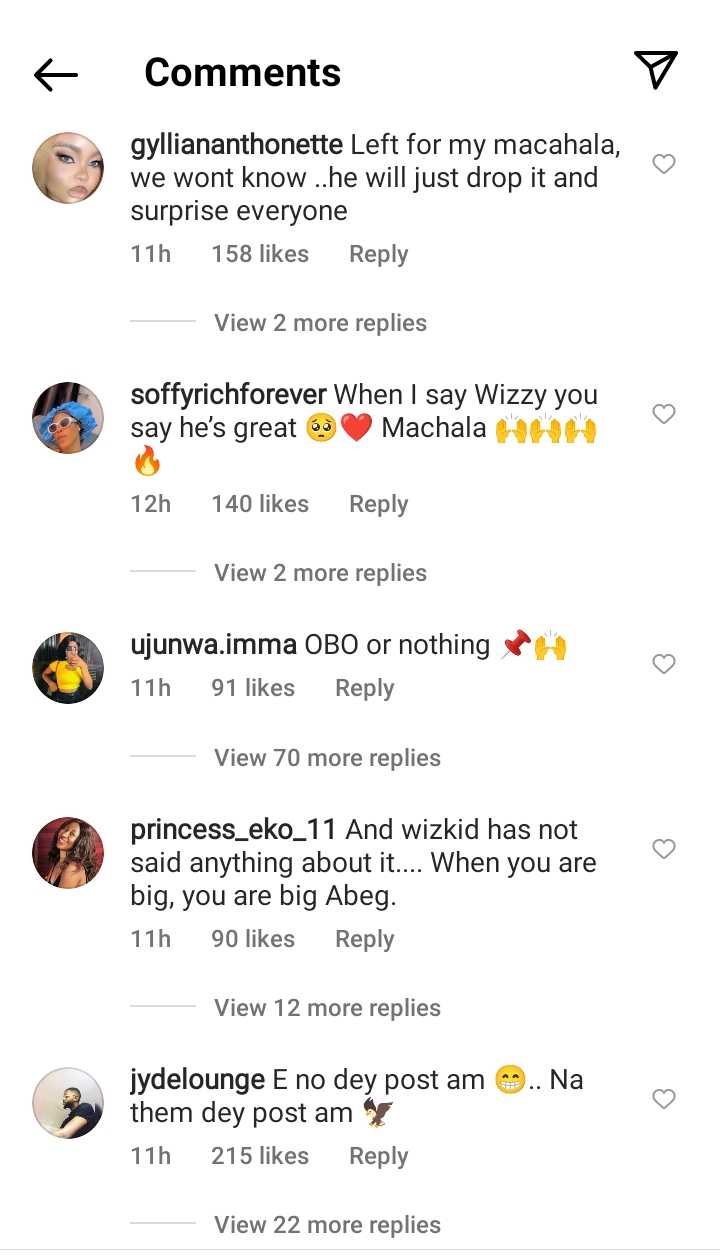Reply to gylliananthonette's comment
Image resolution: width=720 pixels, height=1257 pixels.
[378, 255]
